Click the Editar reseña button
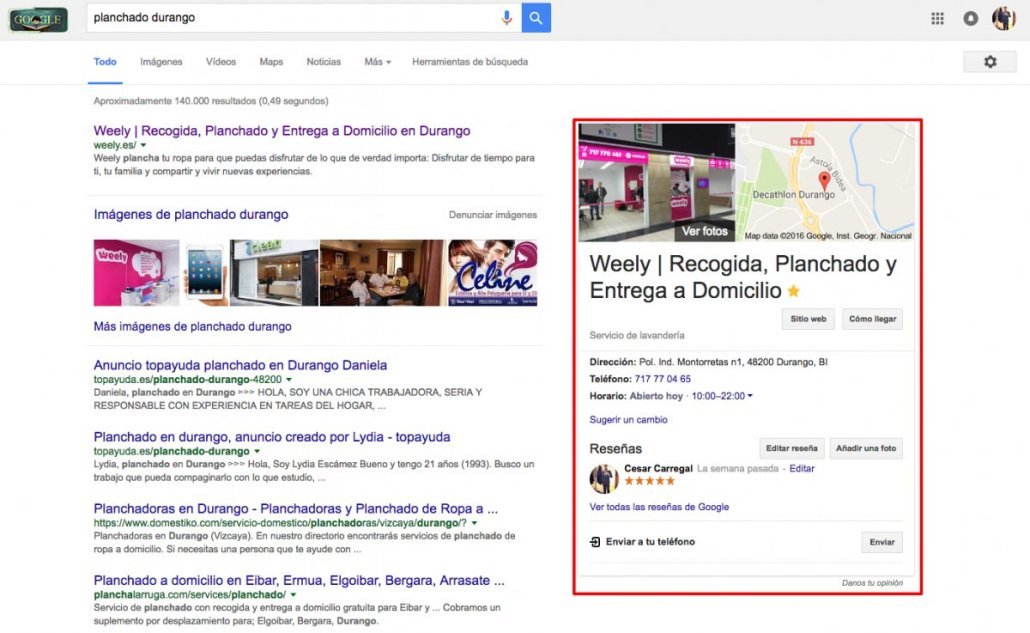This screenshot has height=633, width=1030. pos(792,448)
